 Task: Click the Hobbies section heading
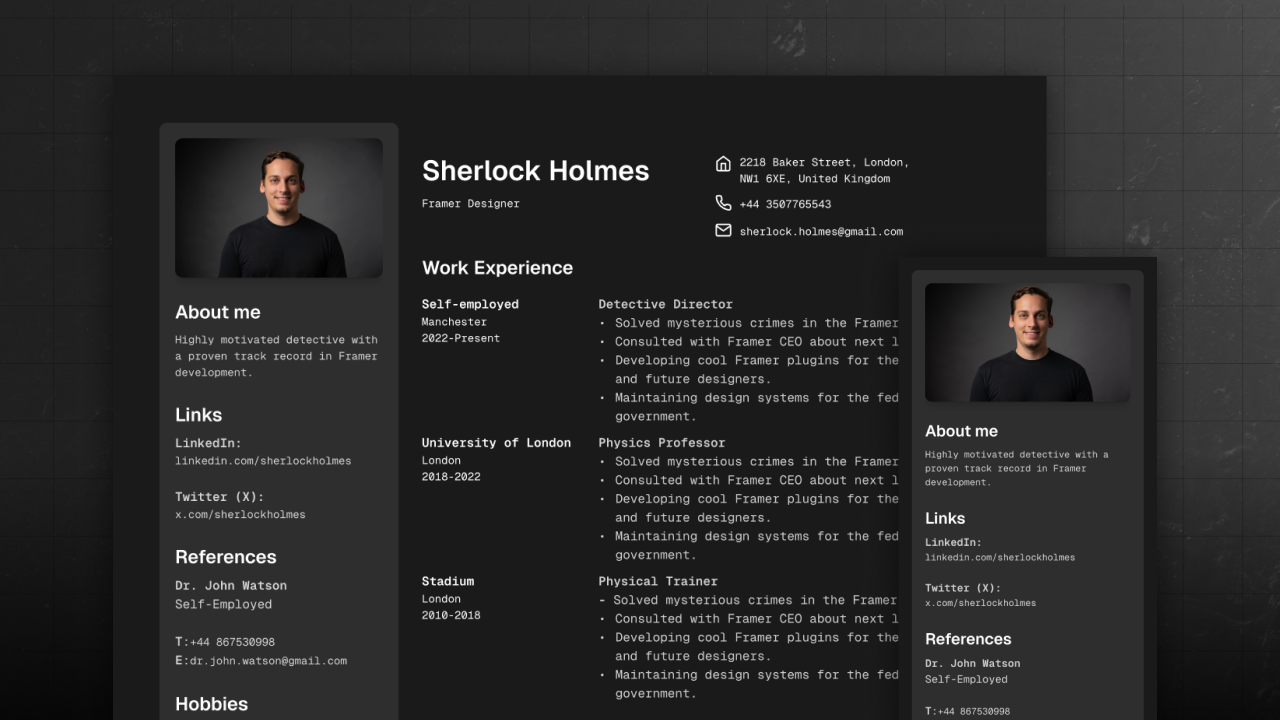click(x=211, y=704)
